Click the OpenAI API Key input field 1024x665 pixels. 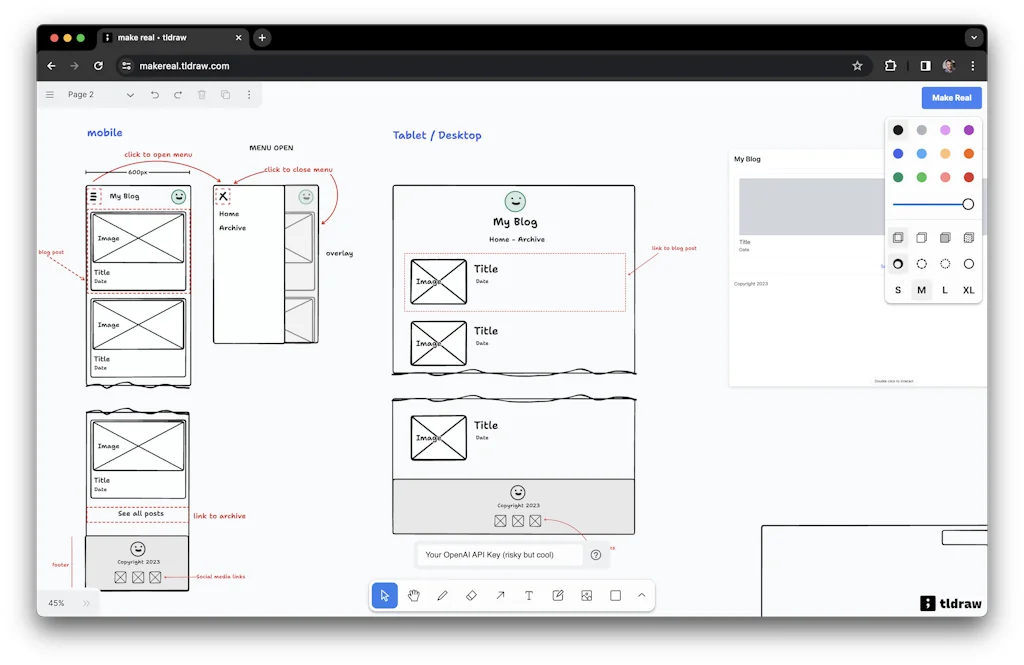(500, 553)
